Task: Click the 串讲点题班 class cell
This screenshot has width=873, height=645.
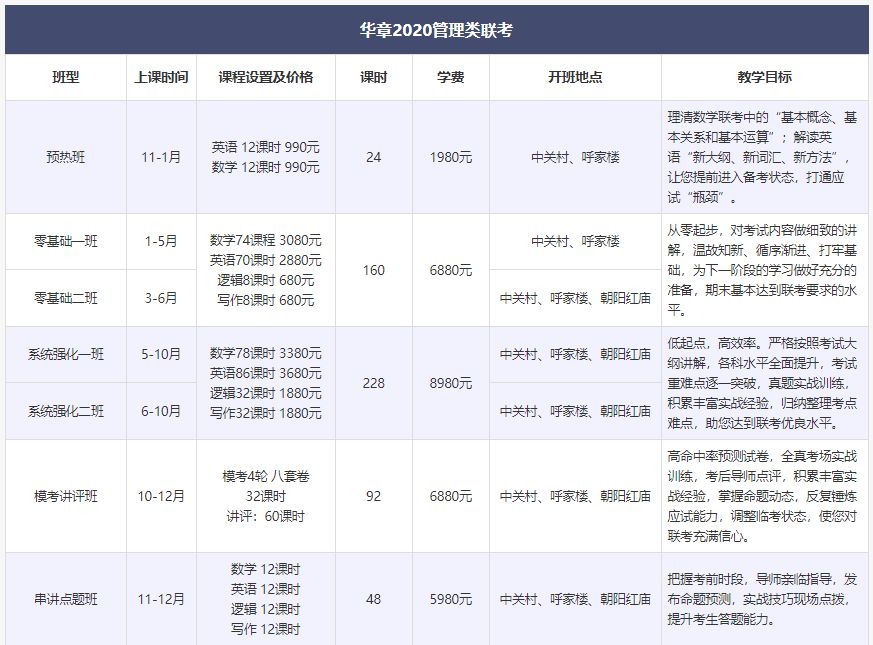Action: [x=66, y=599]
